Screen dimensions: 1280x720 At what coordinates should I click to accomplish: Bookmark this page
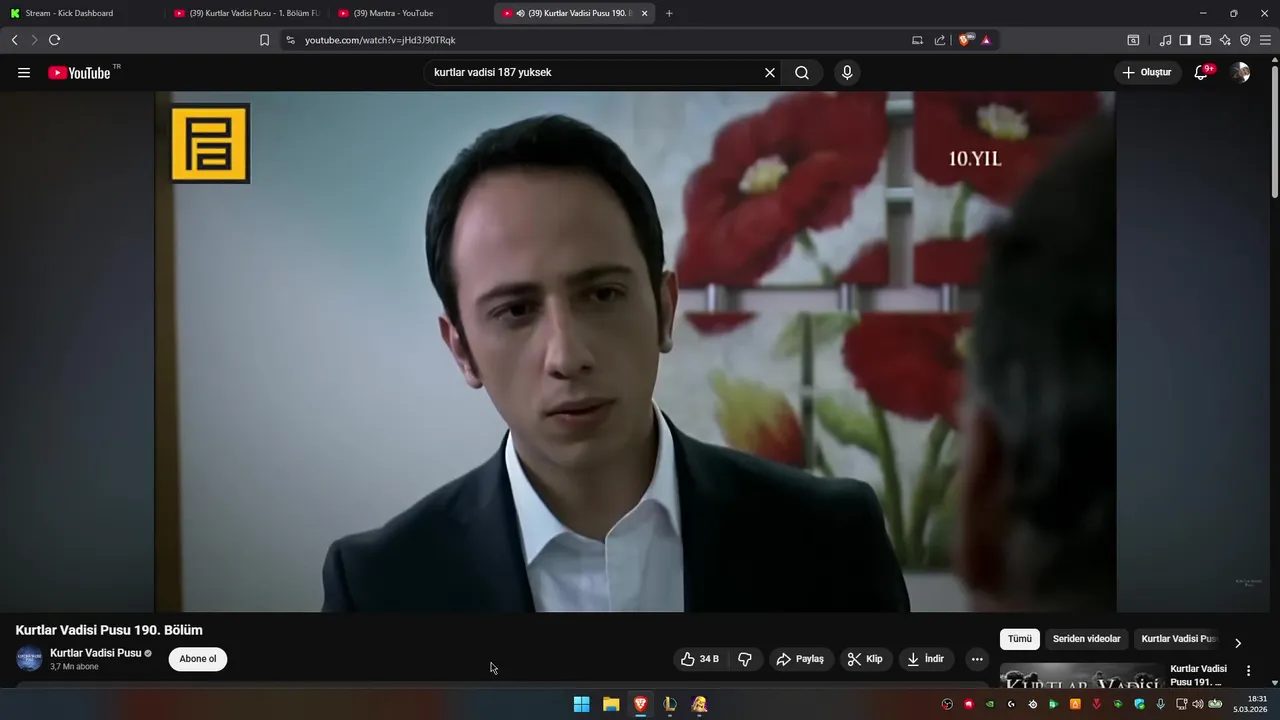pos(264,40)
